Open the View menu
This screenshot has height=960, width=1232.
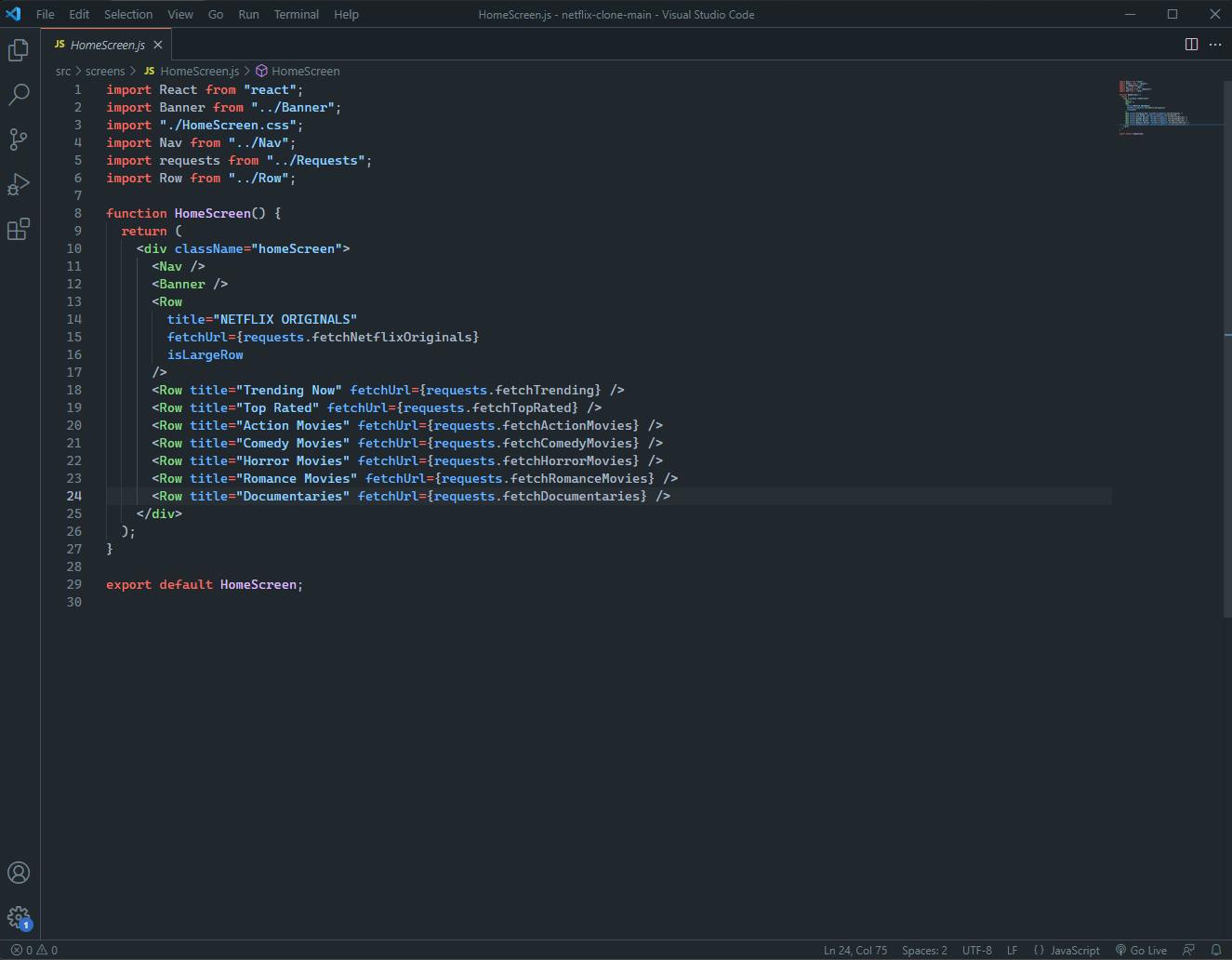coord(180,14)
